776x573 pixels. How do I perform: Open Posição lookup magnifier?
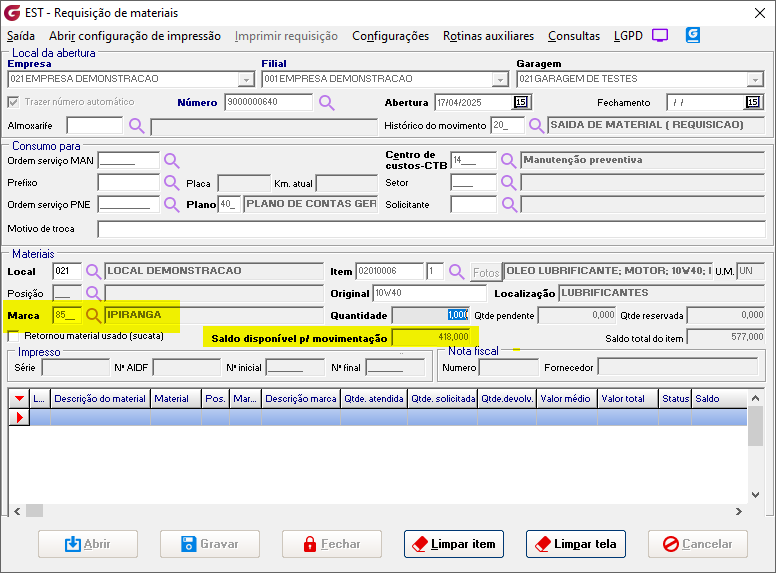click(x=93, y=293)
